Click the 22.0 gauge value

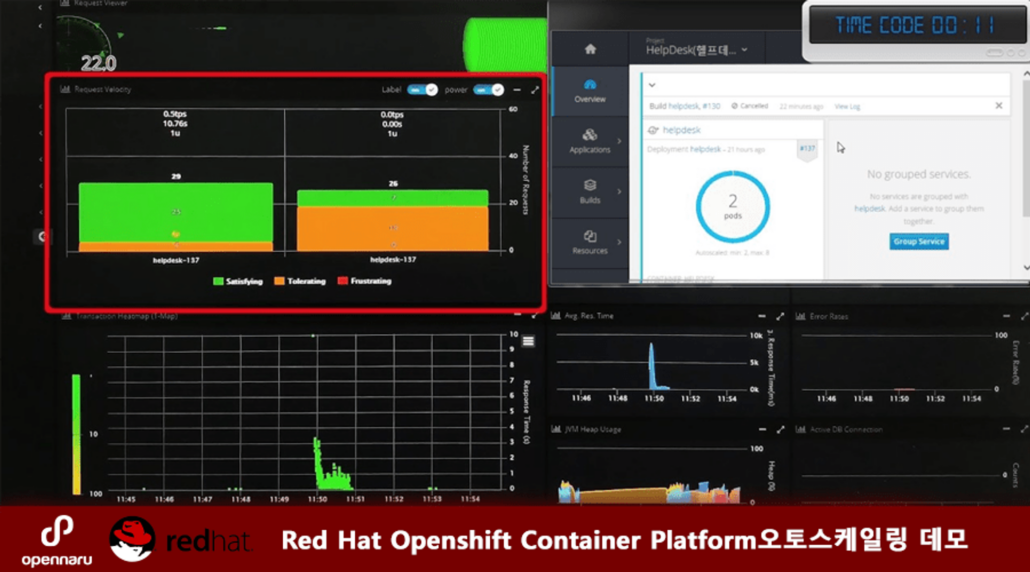coord(99,63)
